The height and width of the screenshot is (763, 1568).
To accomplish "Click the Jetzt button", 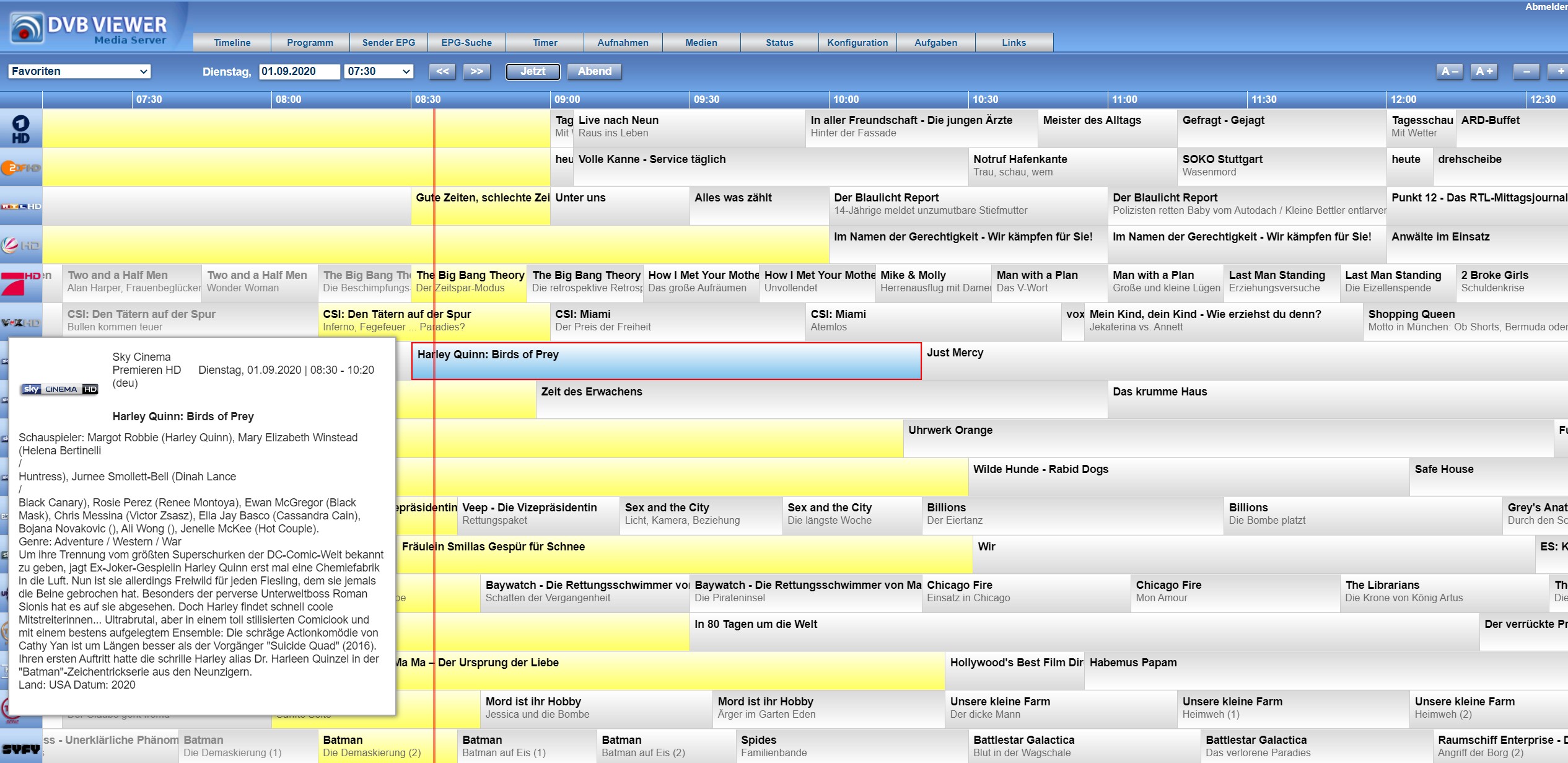I will coord(533,71).
